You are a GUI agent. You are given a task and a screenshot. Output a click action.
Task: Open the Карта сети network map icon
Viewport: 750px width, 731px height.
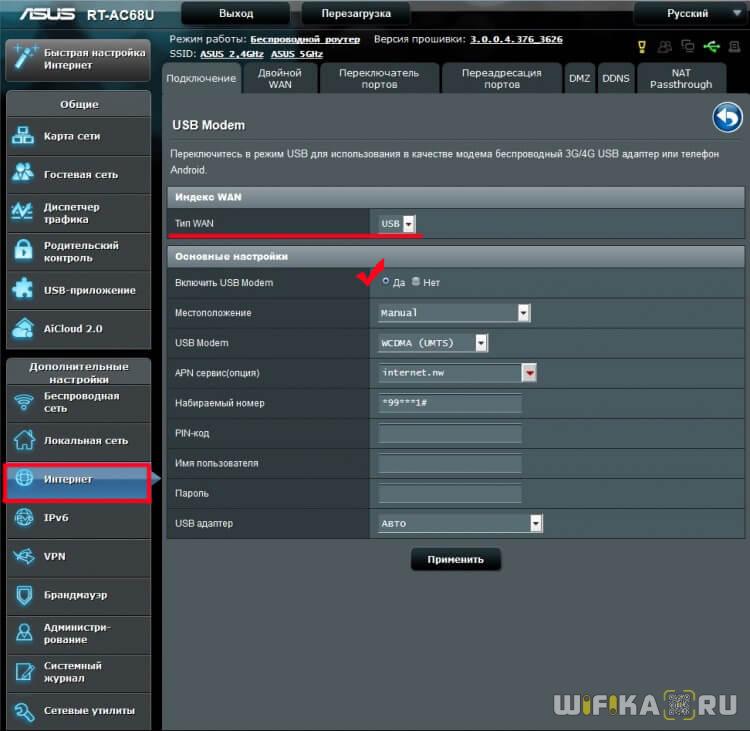[x=23, y=136]
